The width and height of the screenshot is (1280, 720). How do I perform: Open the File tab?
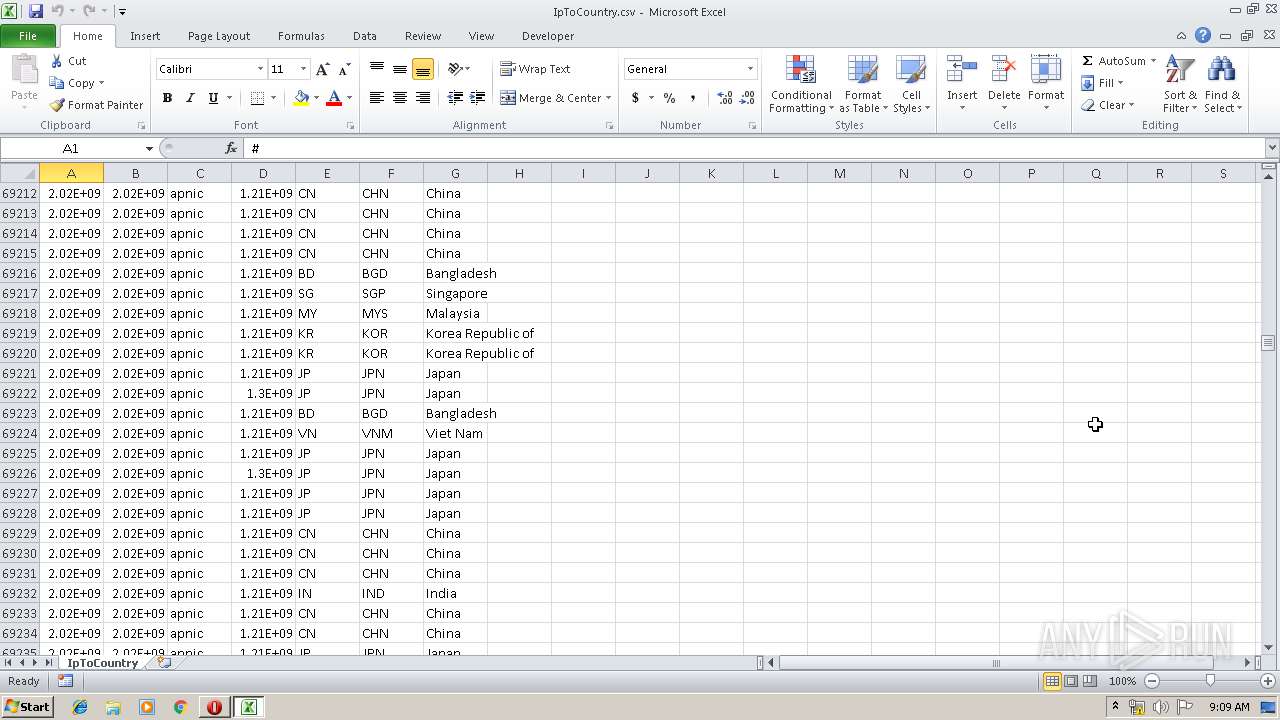coord(28,36)
